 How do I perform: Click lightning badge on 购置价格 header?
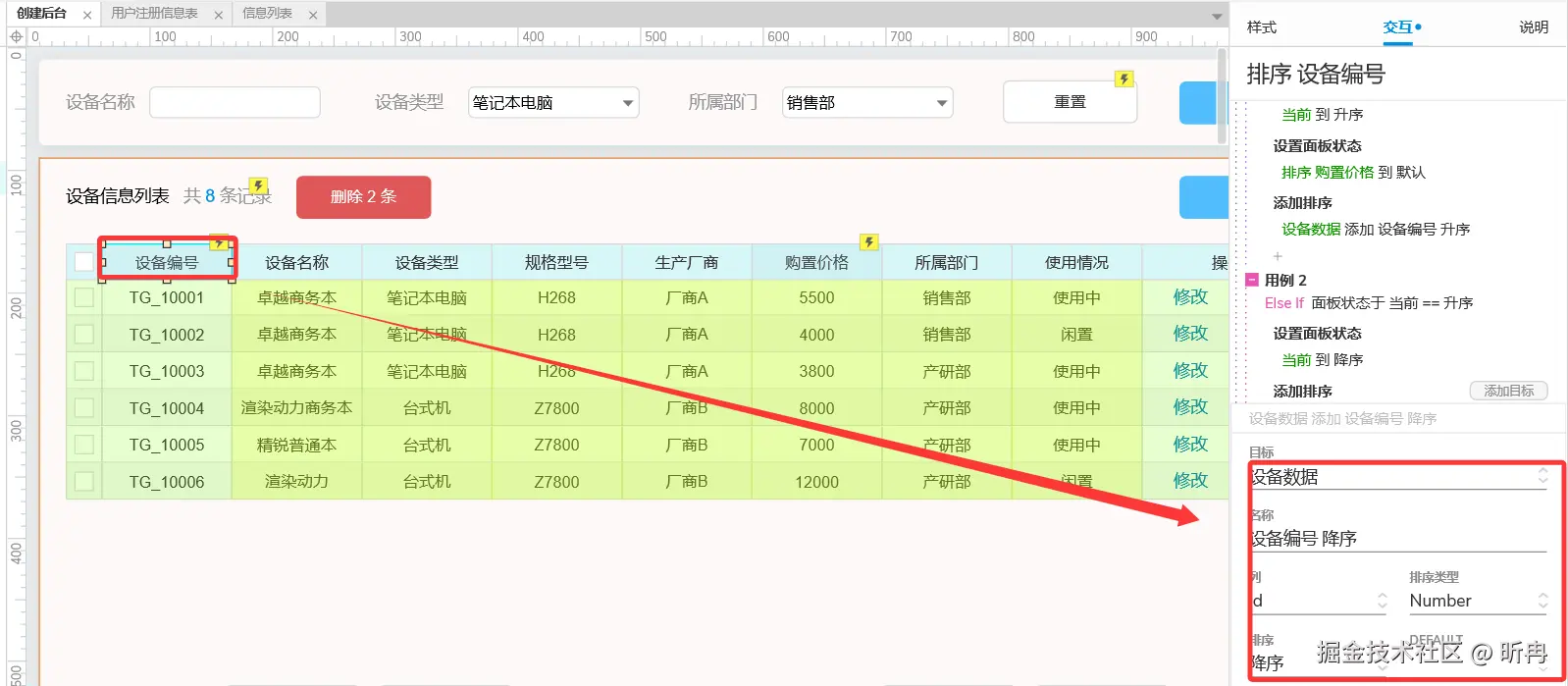(x=868, y=242)
